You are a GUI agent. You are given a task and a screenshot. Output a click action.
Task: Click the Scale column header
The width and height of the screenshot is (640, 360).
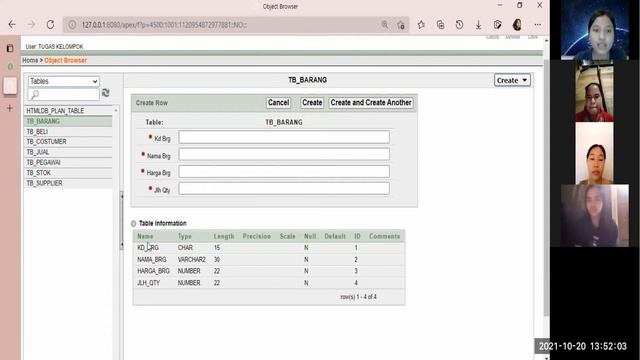click(287, 236)
